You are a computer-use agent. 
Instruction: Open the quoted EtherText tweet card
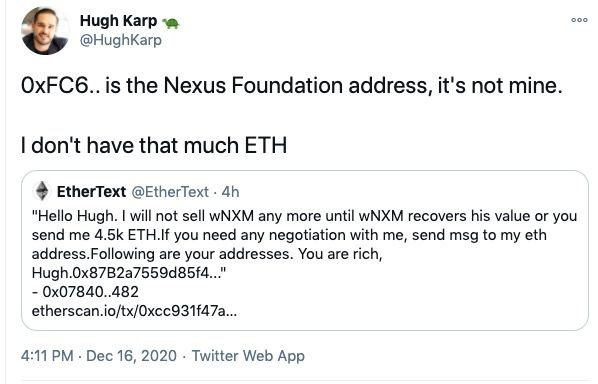(305, 250)
